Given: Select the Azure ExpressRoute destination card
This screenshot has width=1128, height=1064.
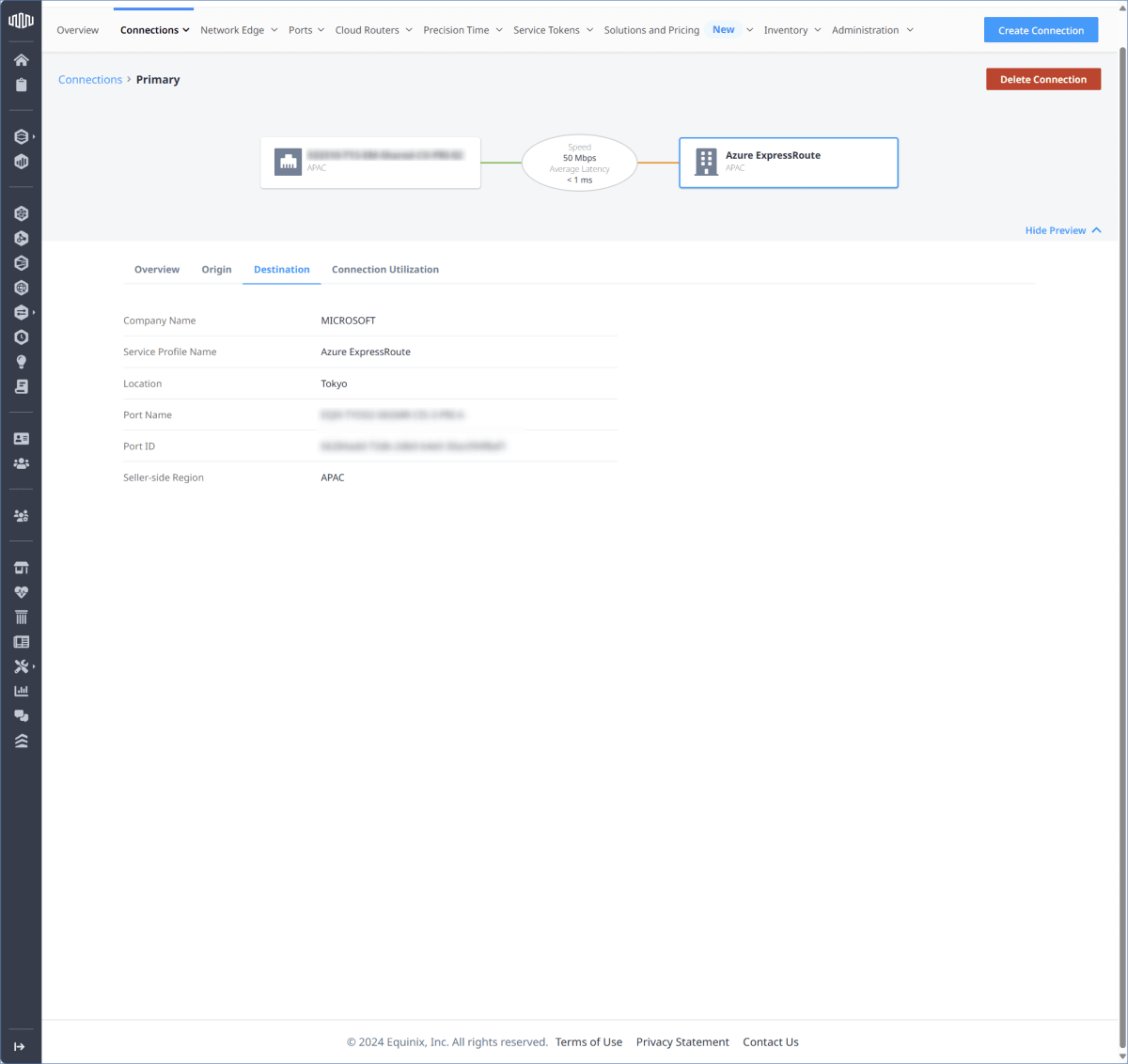Looking at the screenshot, I should pyautogui.click(x=789, y=163).
